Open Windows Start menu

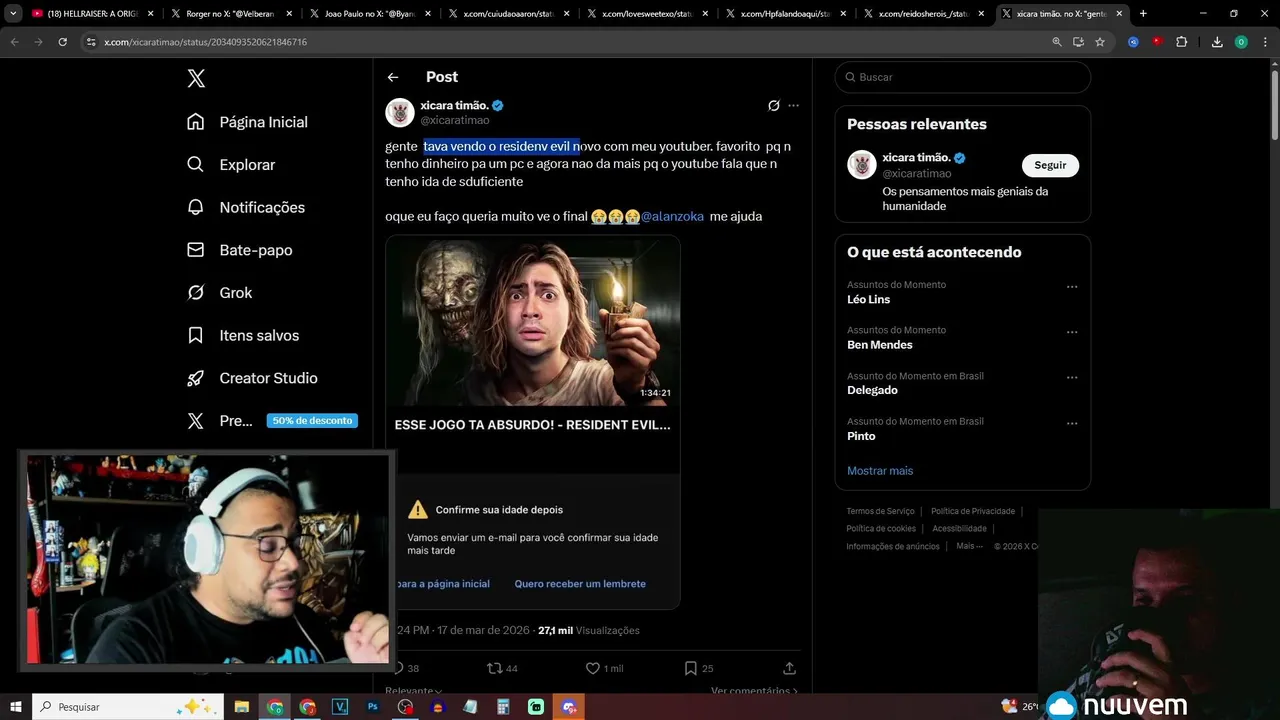[15, 707]
